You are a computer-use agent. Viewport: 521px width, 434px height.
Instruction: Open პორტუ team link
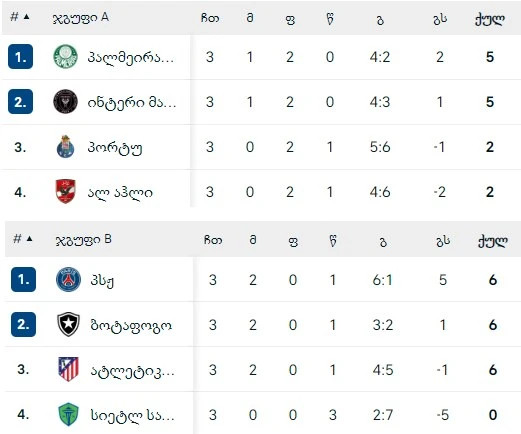pyautogui.click(x=115, y=147)
